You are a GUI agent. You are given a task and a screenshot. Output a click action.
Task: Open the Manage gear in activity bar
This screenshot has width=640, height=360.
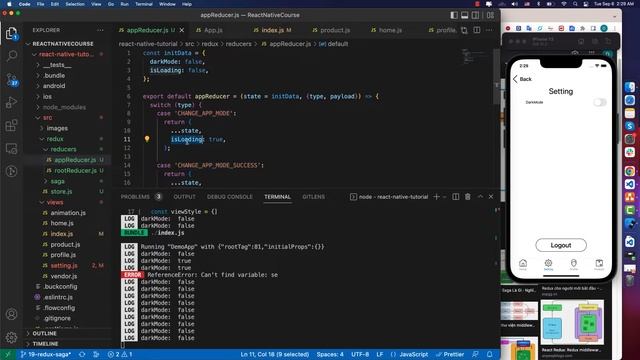pos(11,337)
